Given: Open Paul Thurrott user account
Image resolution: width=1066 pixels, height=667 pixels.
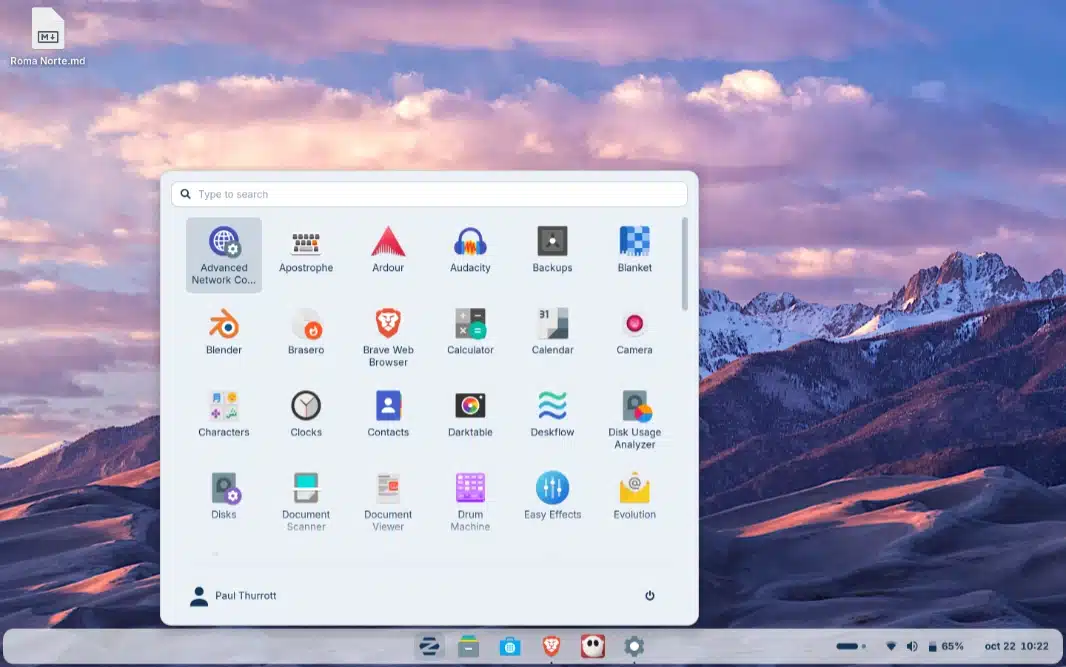Looking at the screenshot, I should click(x=233, y=596).
